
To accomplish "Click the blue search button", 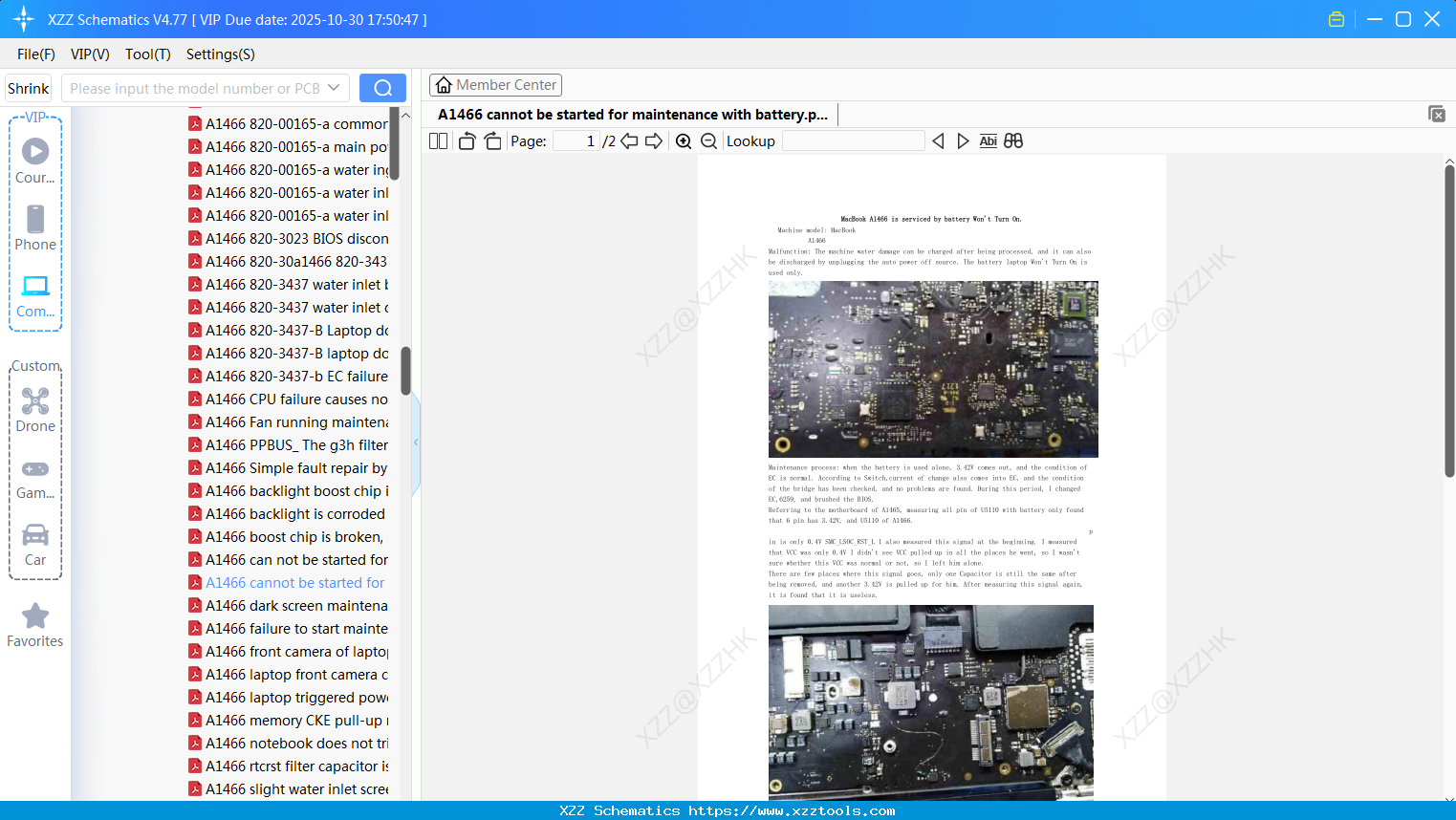I will tap(382, 88).
